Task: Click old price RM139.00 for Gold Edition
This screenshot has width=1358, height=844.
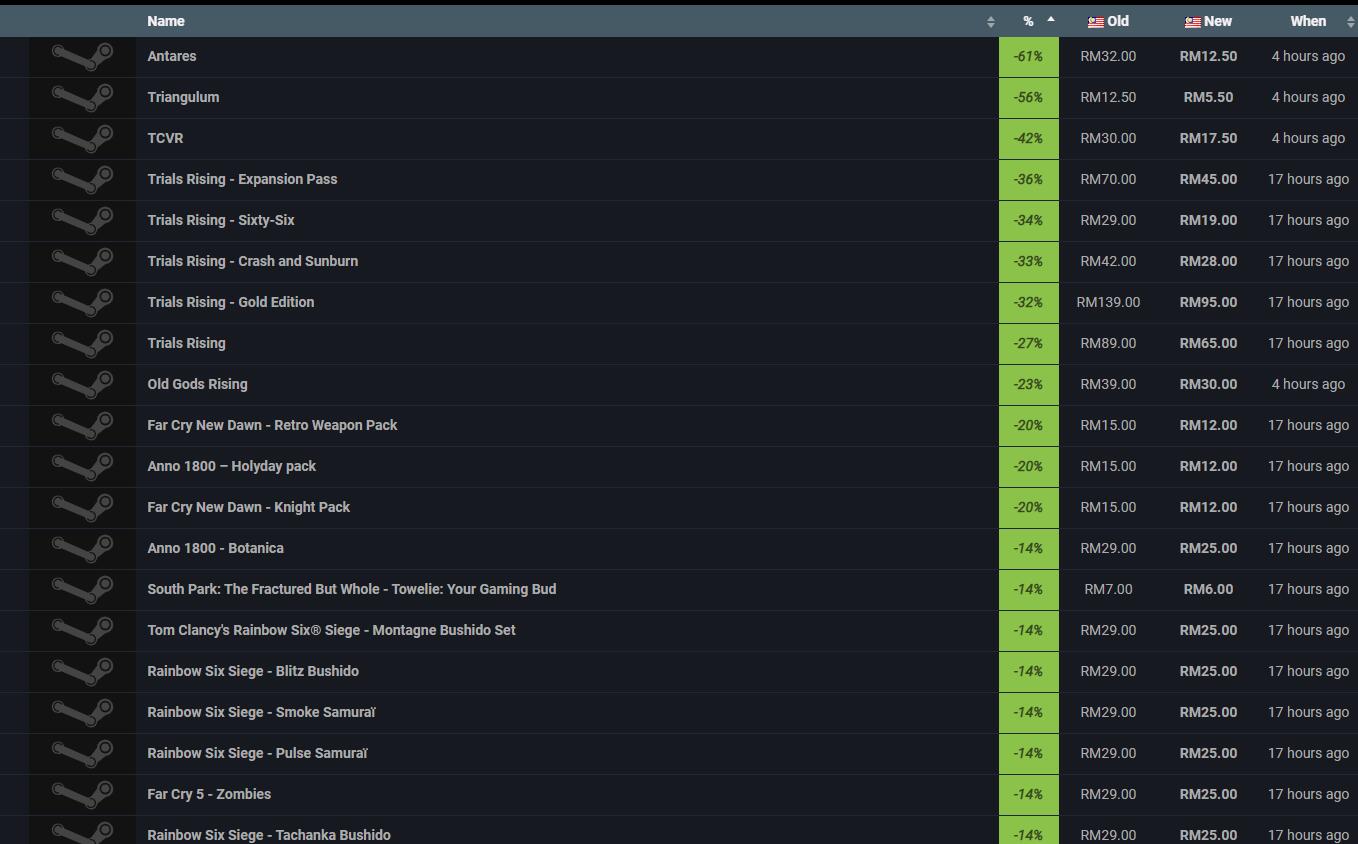Action: point(1108,302)
